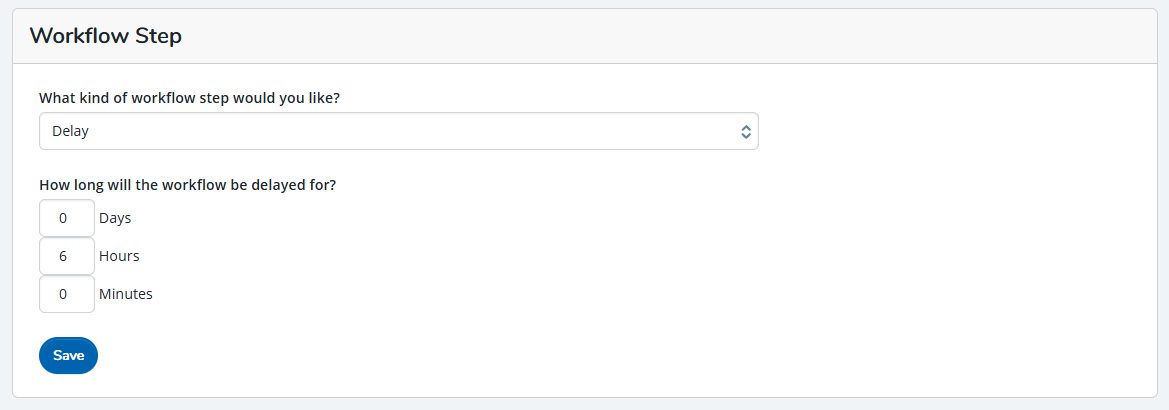This screenshot has height=410, width=1169.
Task: Click the 'How long will the workflow be delayed' label
Action: pyautogui.click(x=187, y=184)
